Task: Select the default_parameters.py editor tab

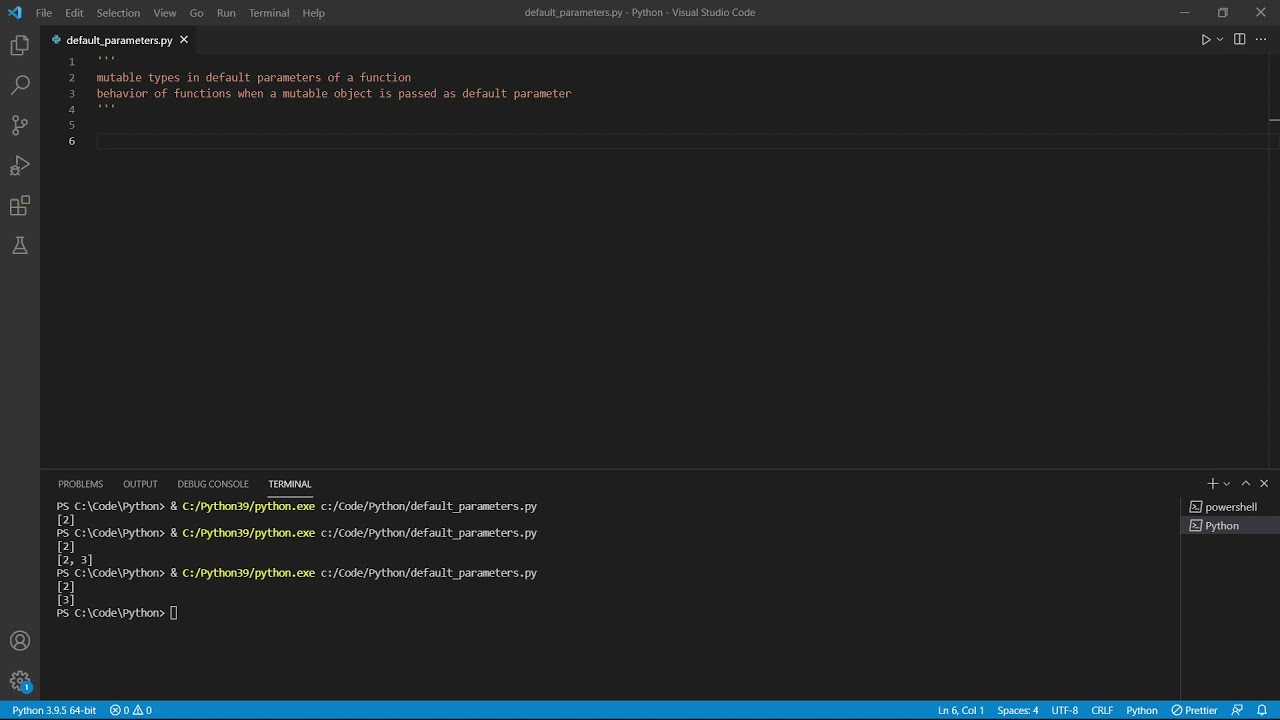Action: pyautogui.click(x=119, y=40)
